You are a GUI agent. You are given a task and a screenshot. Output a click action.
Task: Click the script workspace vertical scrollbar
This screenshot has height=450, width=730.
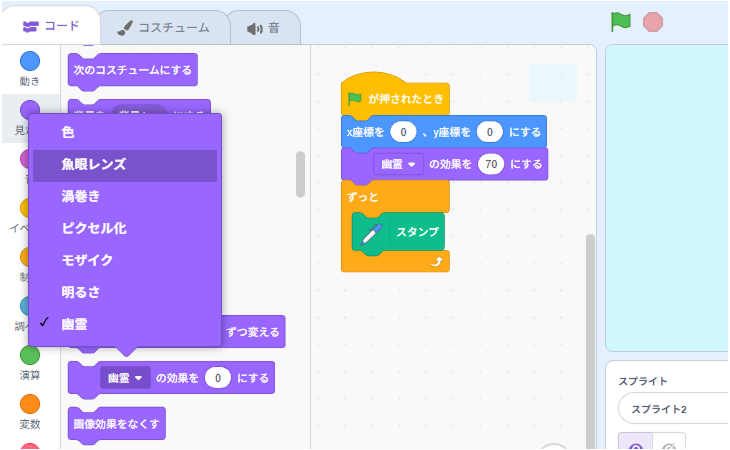pyautogui.click(x=590, y=342)
